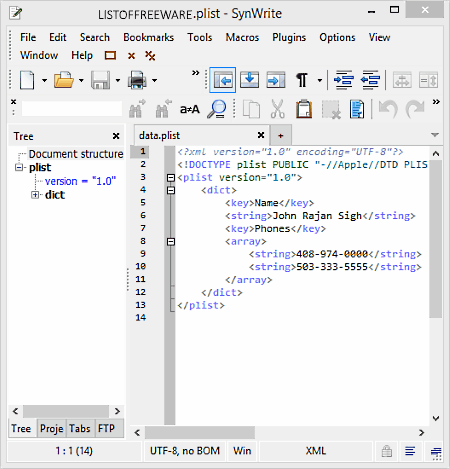Image resolution: width=450 pixels, height=469 pixels.
Task: Collapse the plist fold marker on line 3
Action: 171,178
